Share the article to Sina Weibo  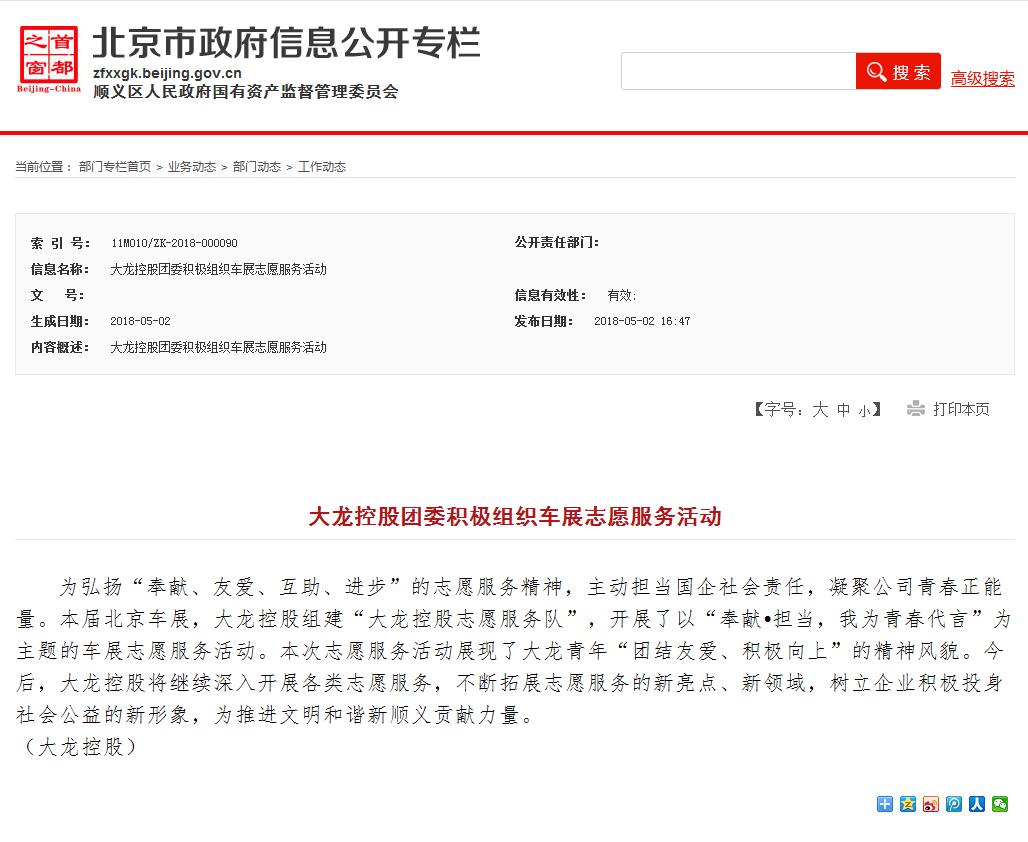tap(930, 804)
